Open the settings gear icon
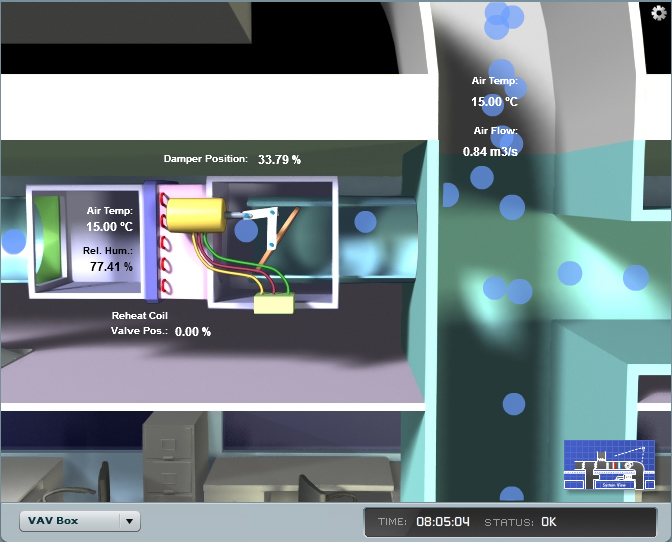Image resolution: width=672 pixels, height=542 pixels. pos(657,12)
